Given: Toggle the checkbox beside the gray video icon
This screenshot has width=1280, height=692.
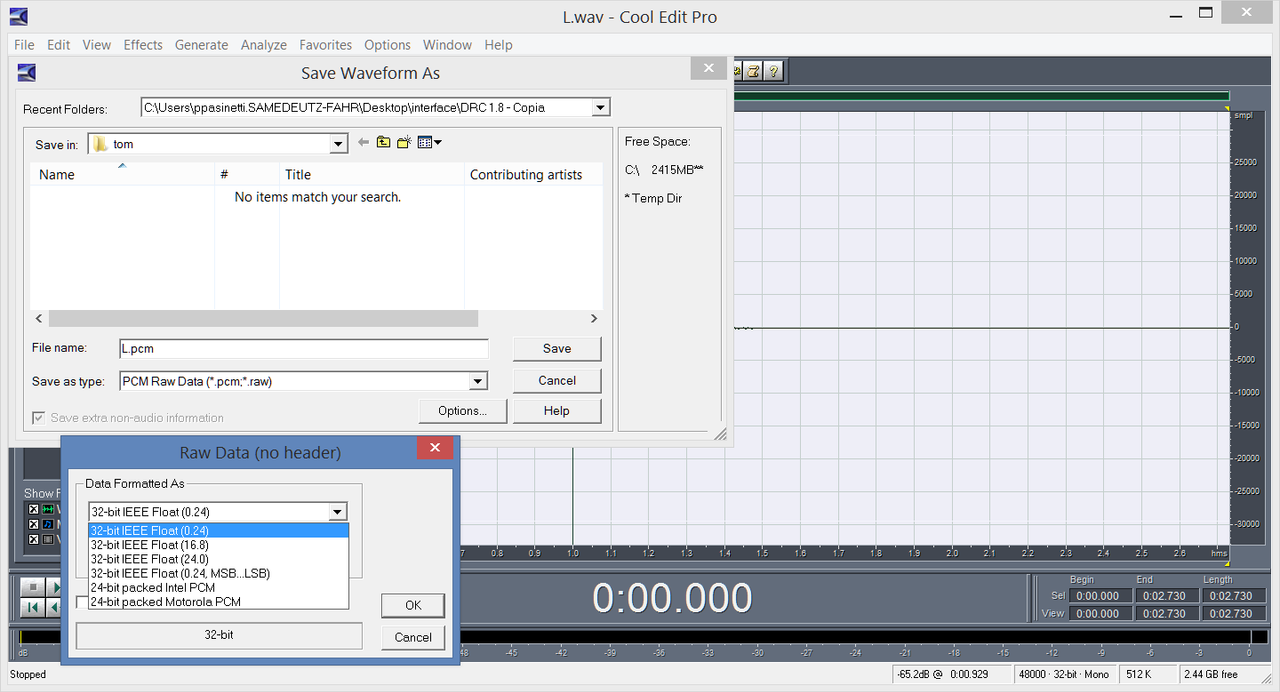Looking at the screenshot, I should click(x=33, y=540).
